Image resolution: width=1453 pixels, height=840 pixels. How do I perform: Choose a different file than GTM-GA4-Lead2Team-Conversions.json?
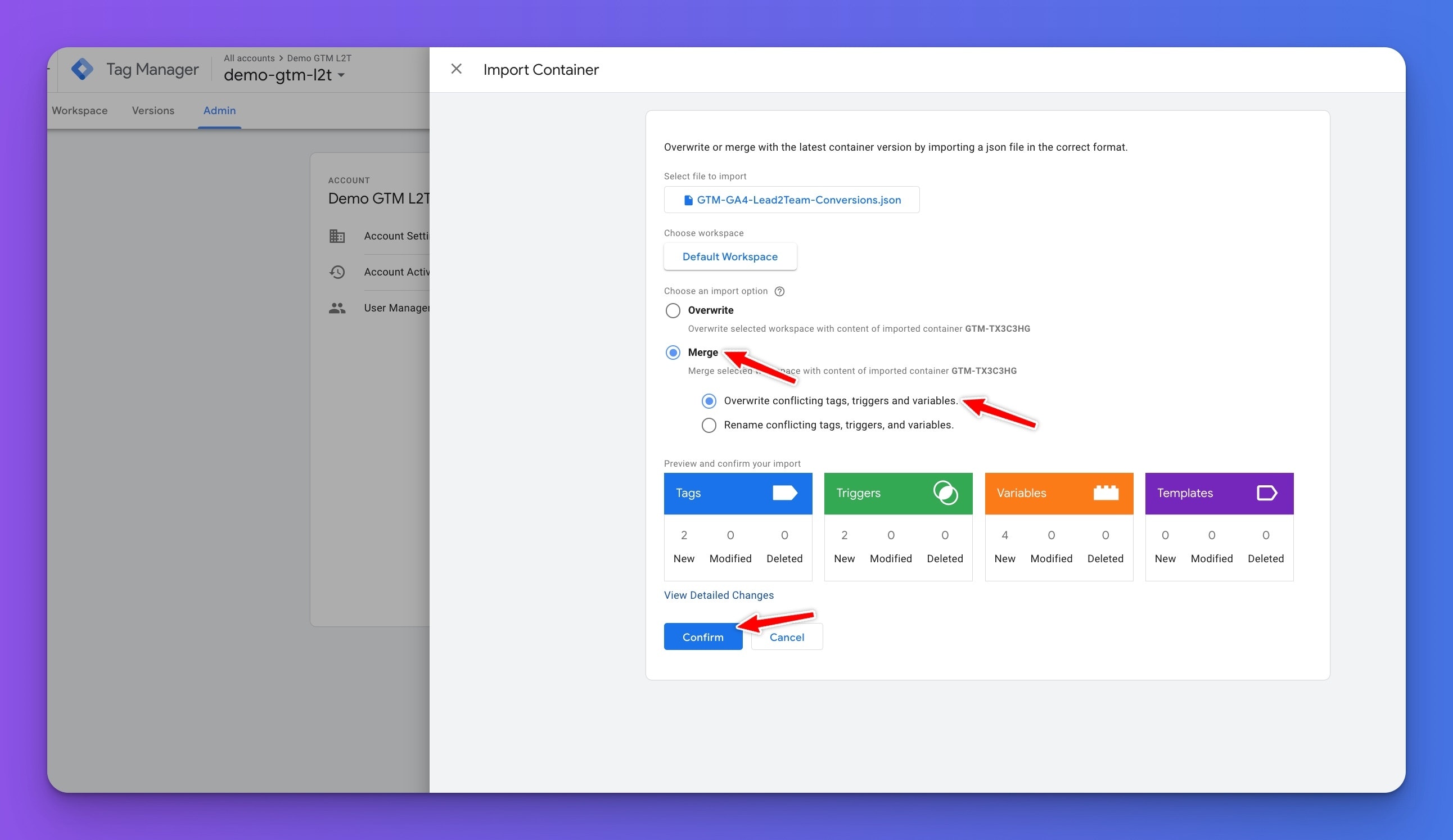pyautogui.click(x=791, y=200)
